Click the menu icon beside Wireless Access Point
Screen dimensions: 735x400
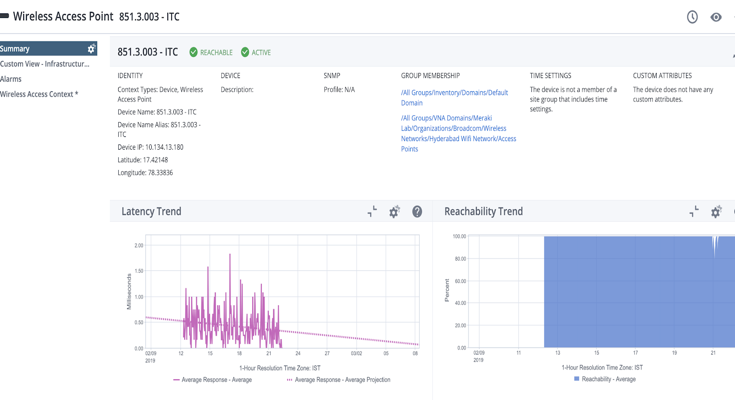pyautogui.click(x=4, y=17)
